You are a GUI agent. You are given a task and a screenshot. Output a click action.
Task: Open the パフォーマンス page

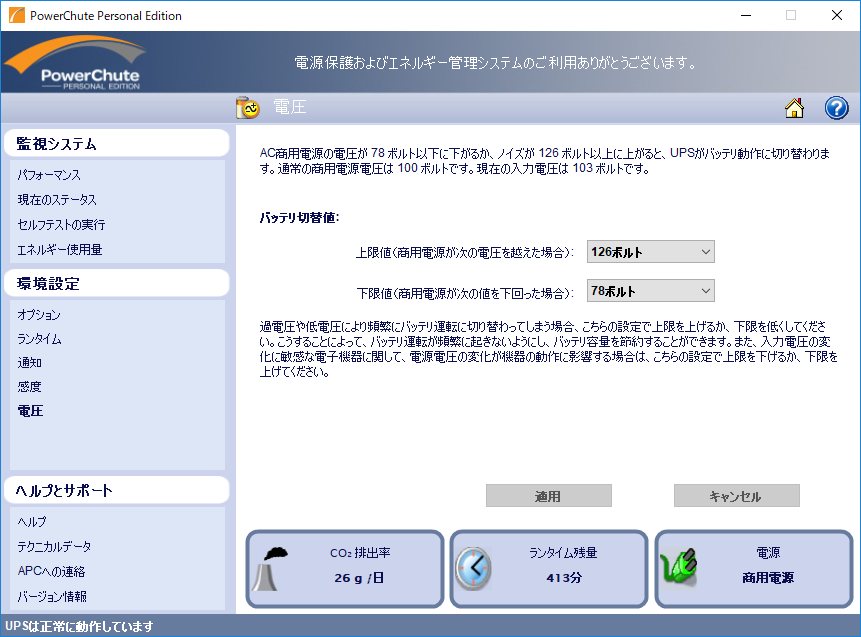click(x=49, y=175)
